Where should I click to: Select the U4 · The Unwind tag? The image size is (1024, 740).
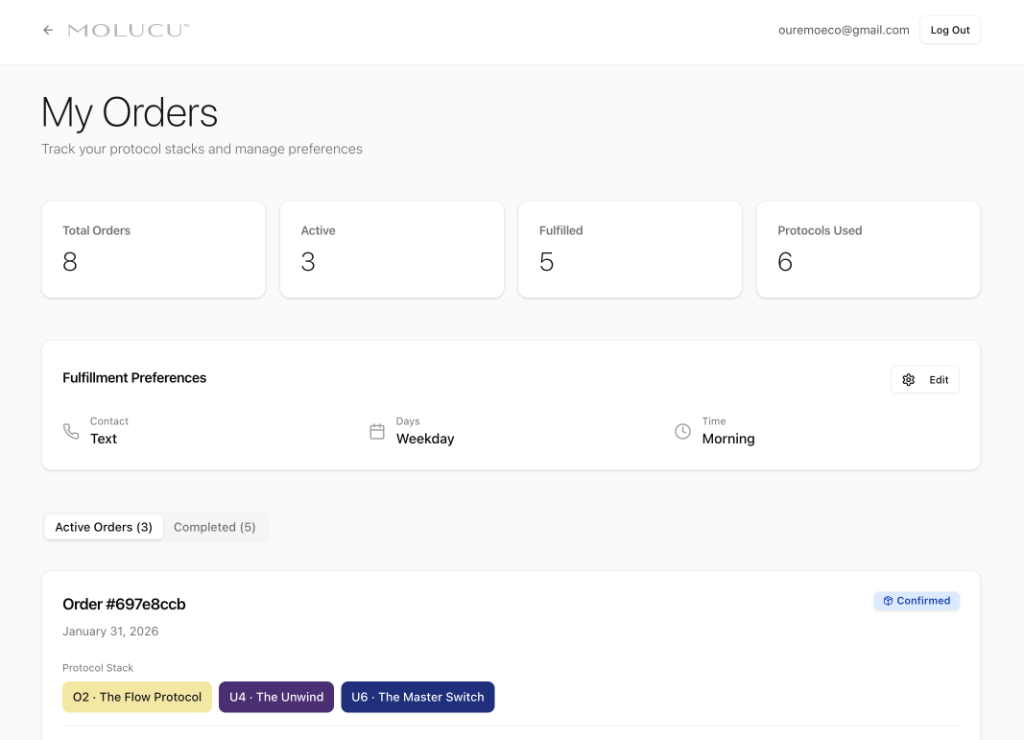(276, 697)
